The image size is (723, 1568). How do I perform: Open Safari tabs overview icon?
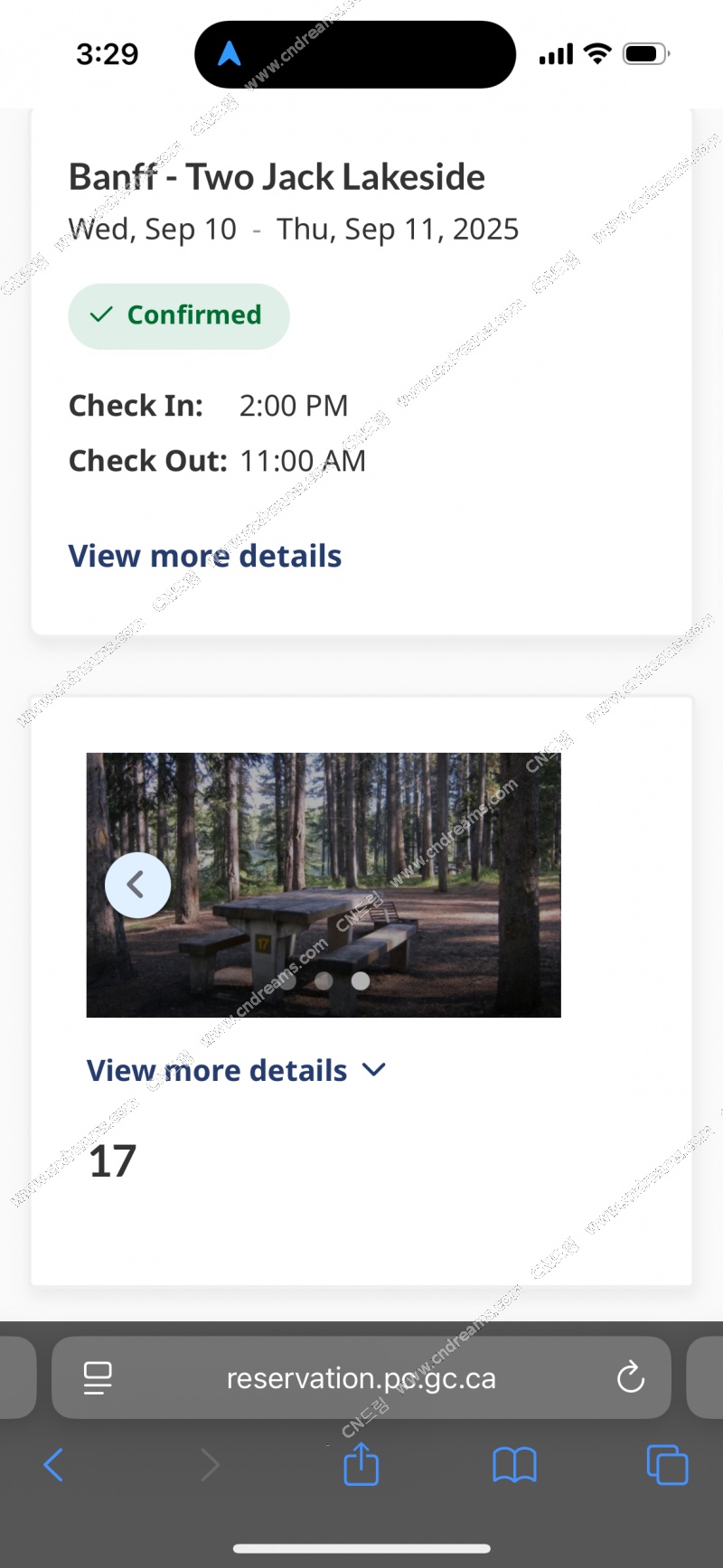click(x=667, y=1465)
